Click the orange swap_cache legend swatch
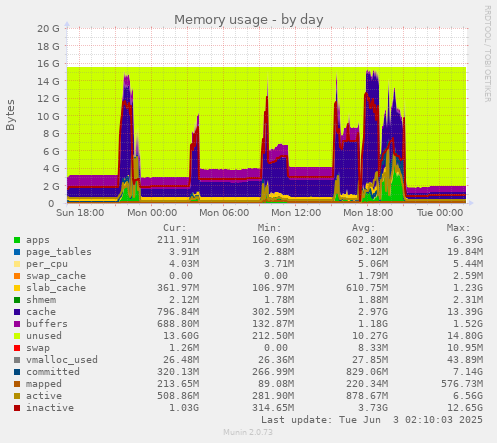Image resolution: width=497 pixels, height=443 pixels. coord(17,276)
